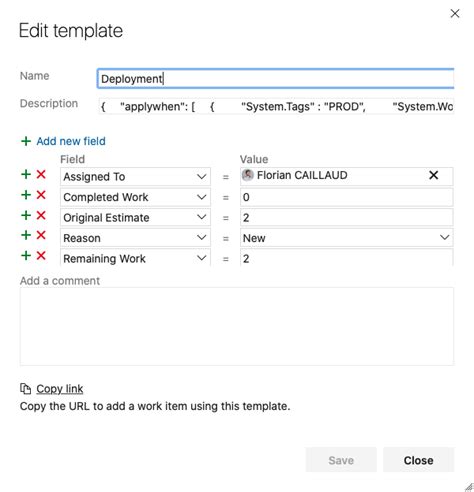Add a field above the Assigned To row
This screenshot has height=492, width=474.
coord(26,175)
